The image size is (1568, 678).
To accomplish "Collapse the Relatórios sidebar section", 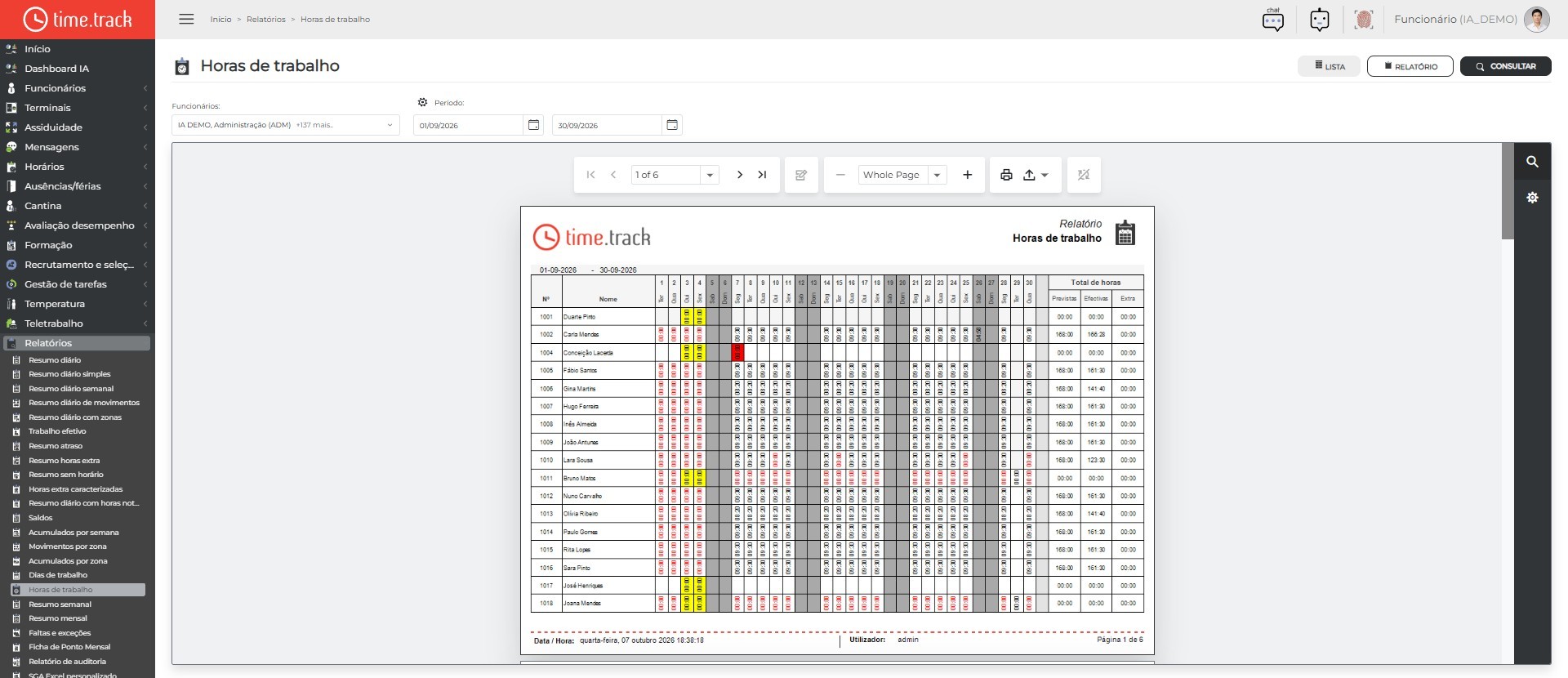I will point(77,343).
